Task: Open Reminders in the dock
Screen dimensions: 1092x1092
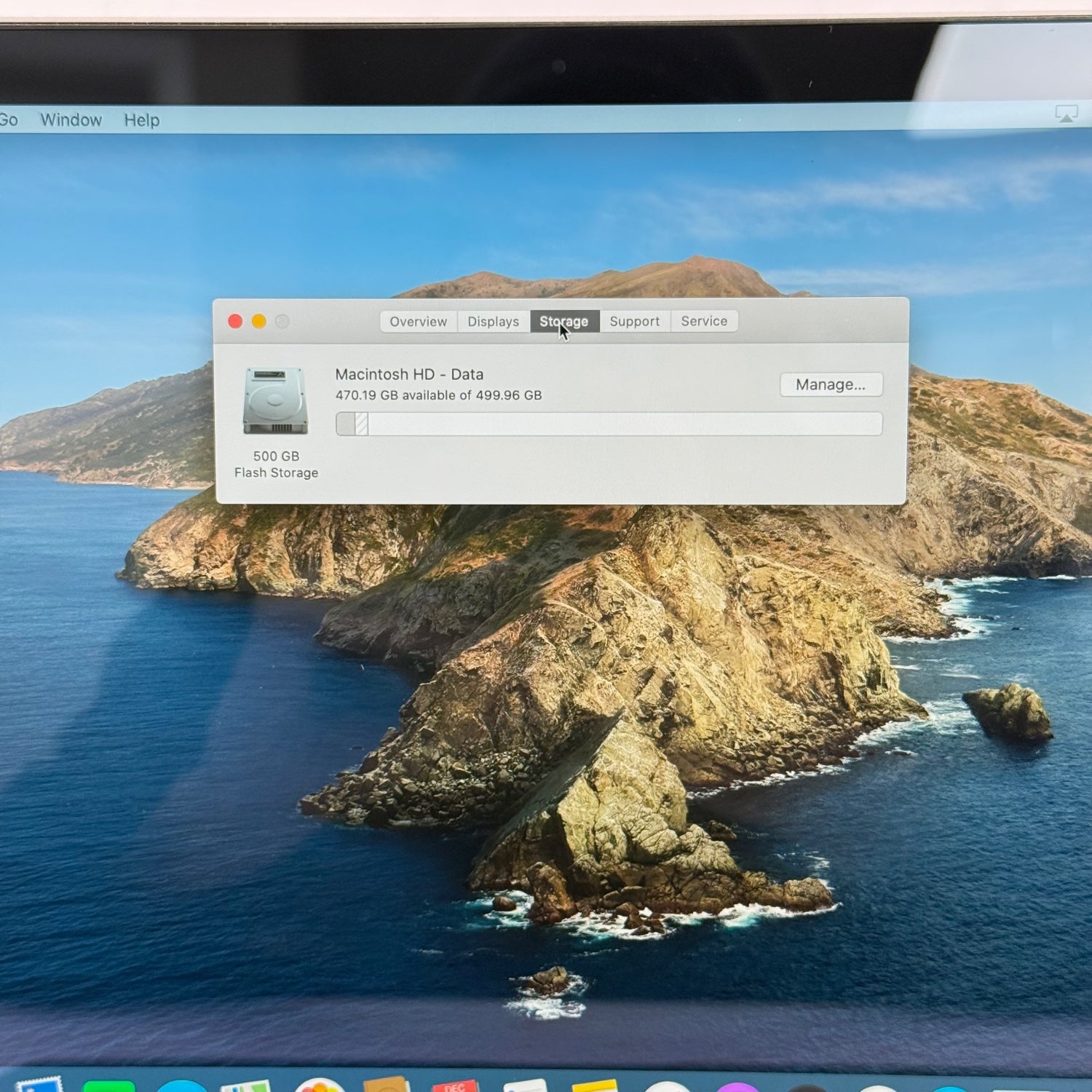Action: tap(524, 1085)
